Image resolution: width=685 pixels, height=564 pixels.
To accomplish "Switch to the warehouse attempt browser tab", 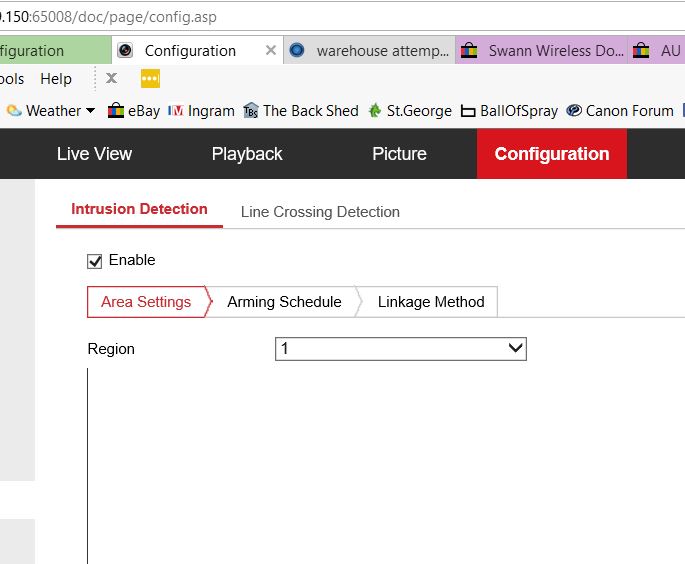I will click(370, 50).
